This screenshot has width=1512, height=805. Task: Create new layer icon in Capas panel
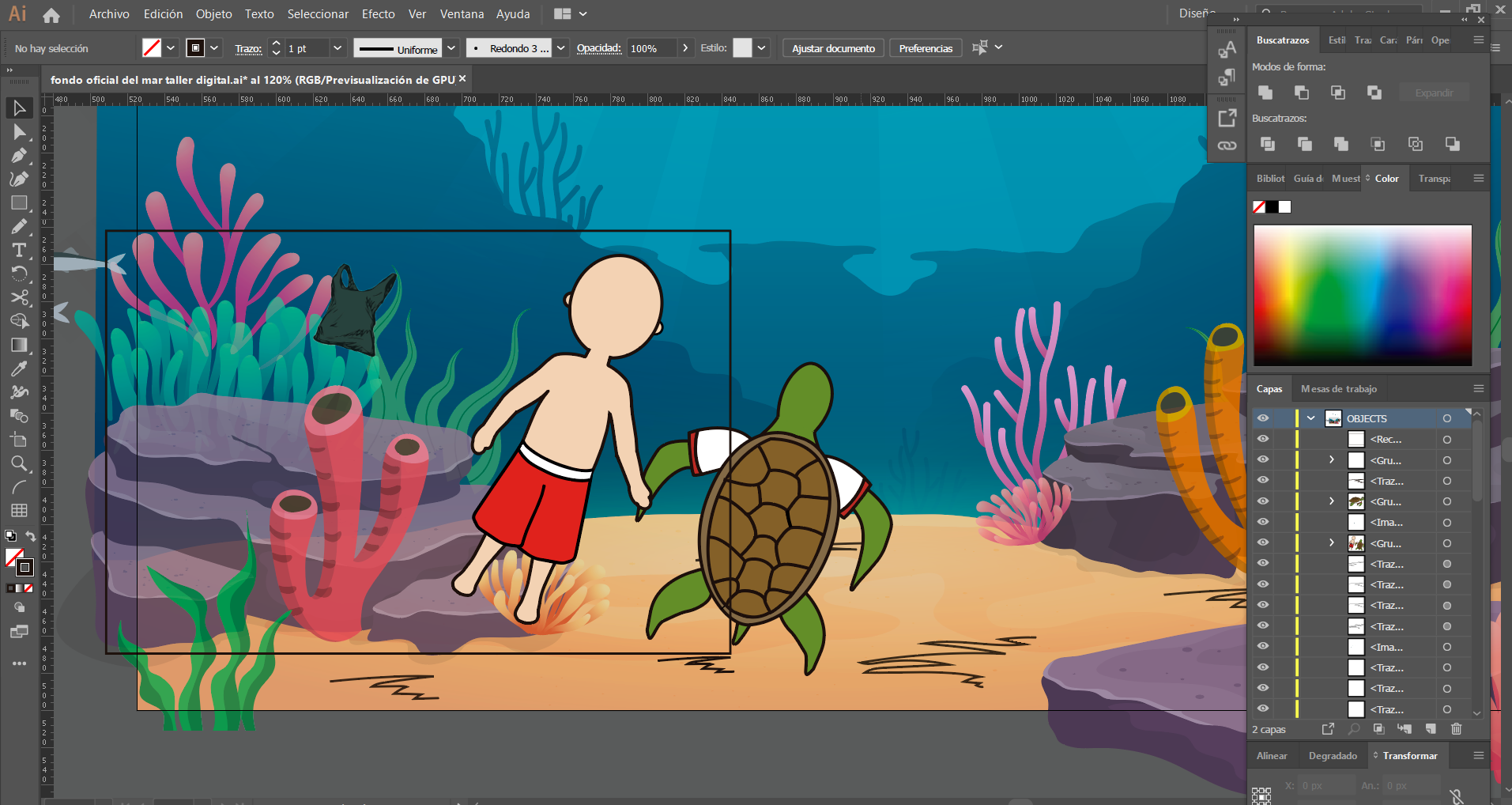point(1431,729)
